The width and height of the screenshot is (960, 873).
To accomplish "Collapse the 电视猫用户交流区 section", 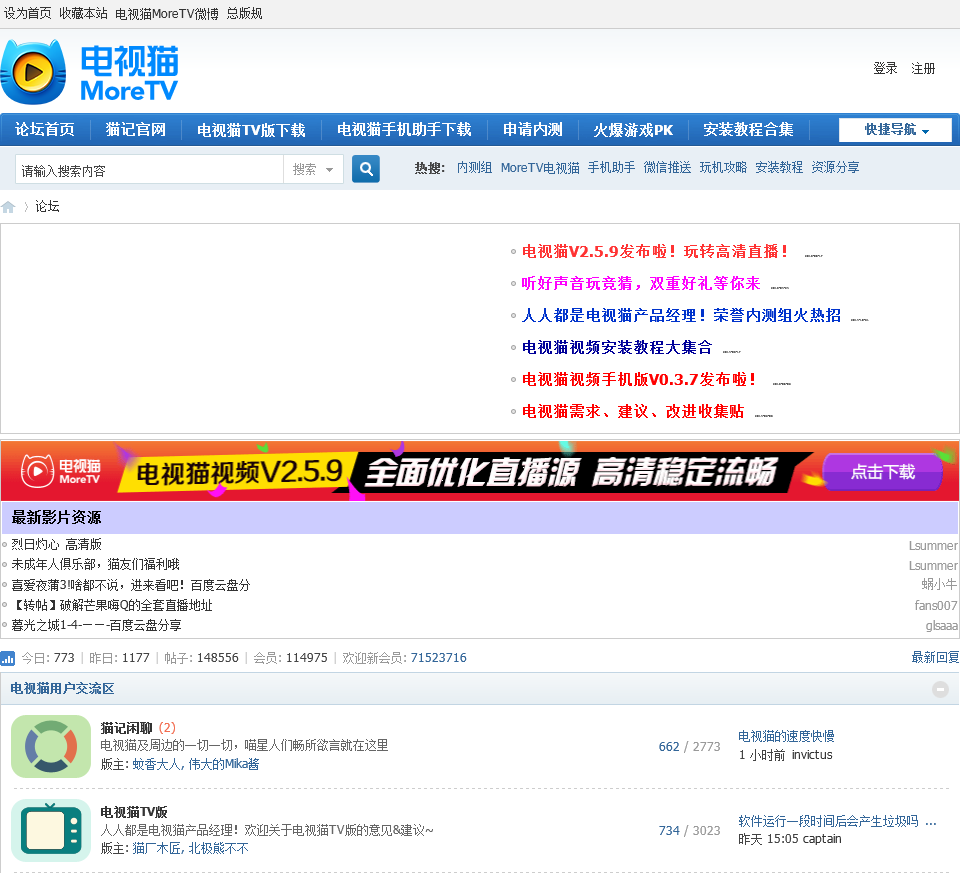I will (x=940, y=689).
